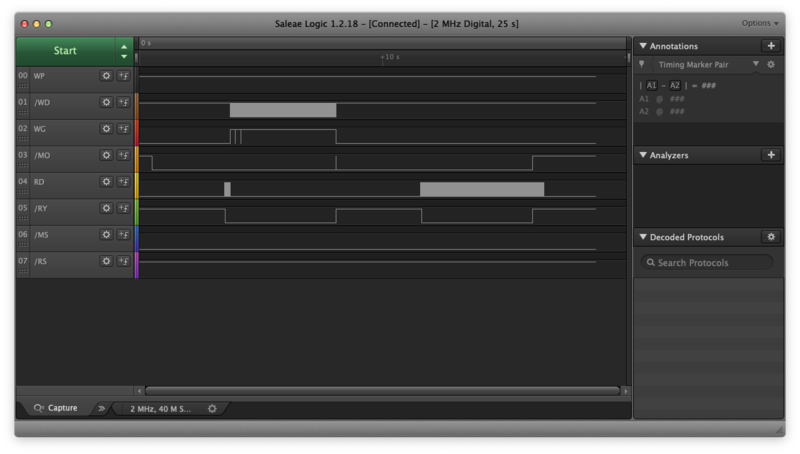This screenshot has height=454, width=800.
Task: Collapse the Annotations panel triangle
Action: 643,46
